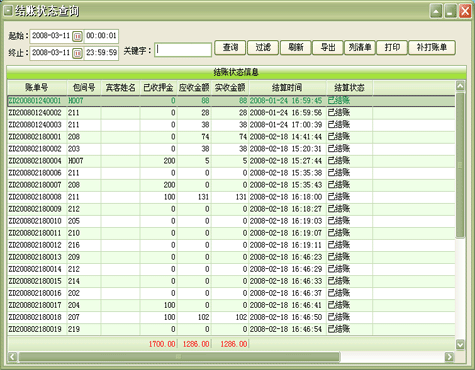Click the window menu icon in title bar
Viewport: 475px width, 370px height.
click(8, 11)
